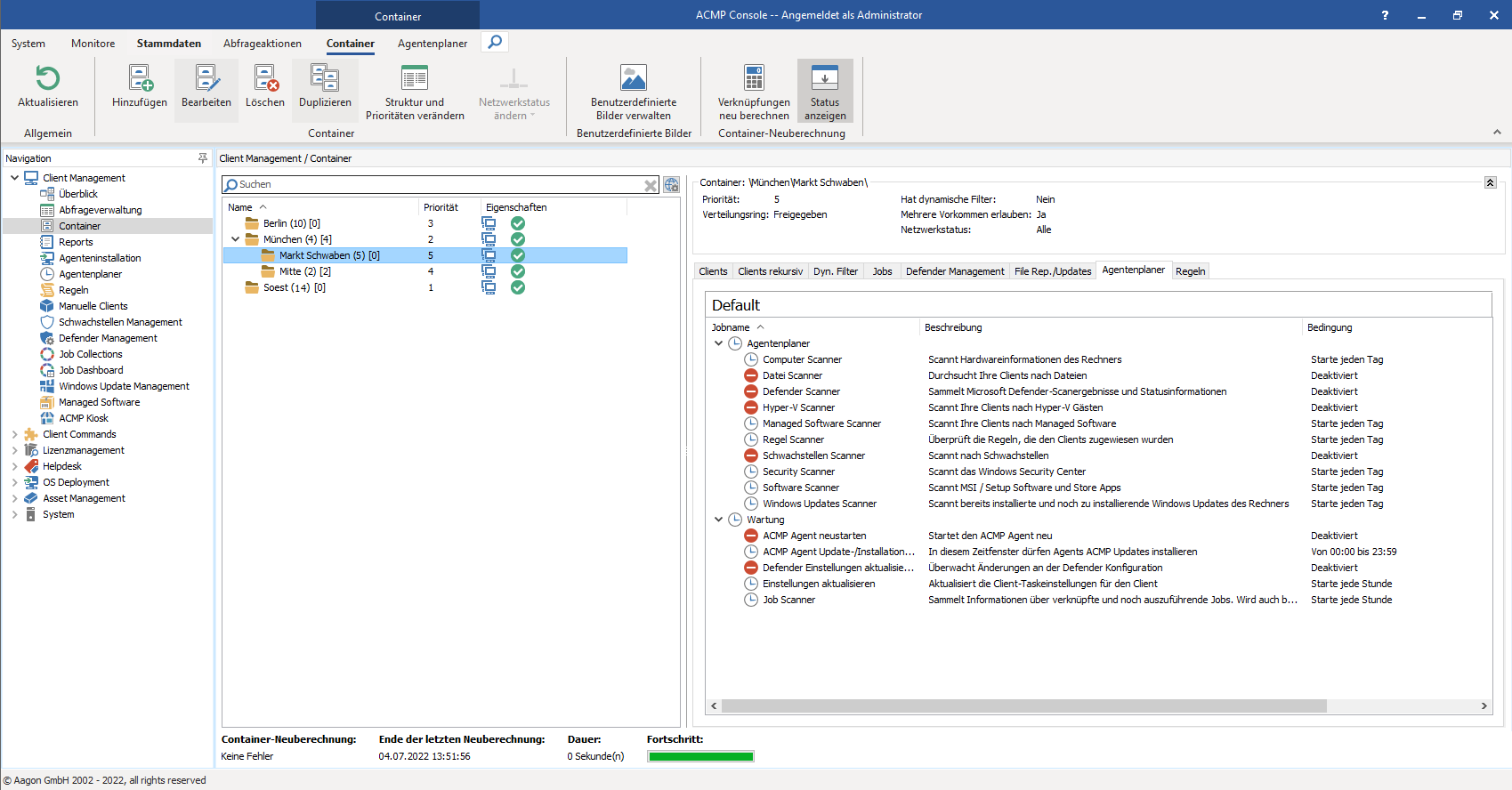Viewport: 1512px width, 790px height.
Task: Sort jobs by Jobname column header
Action: [731, 327]
